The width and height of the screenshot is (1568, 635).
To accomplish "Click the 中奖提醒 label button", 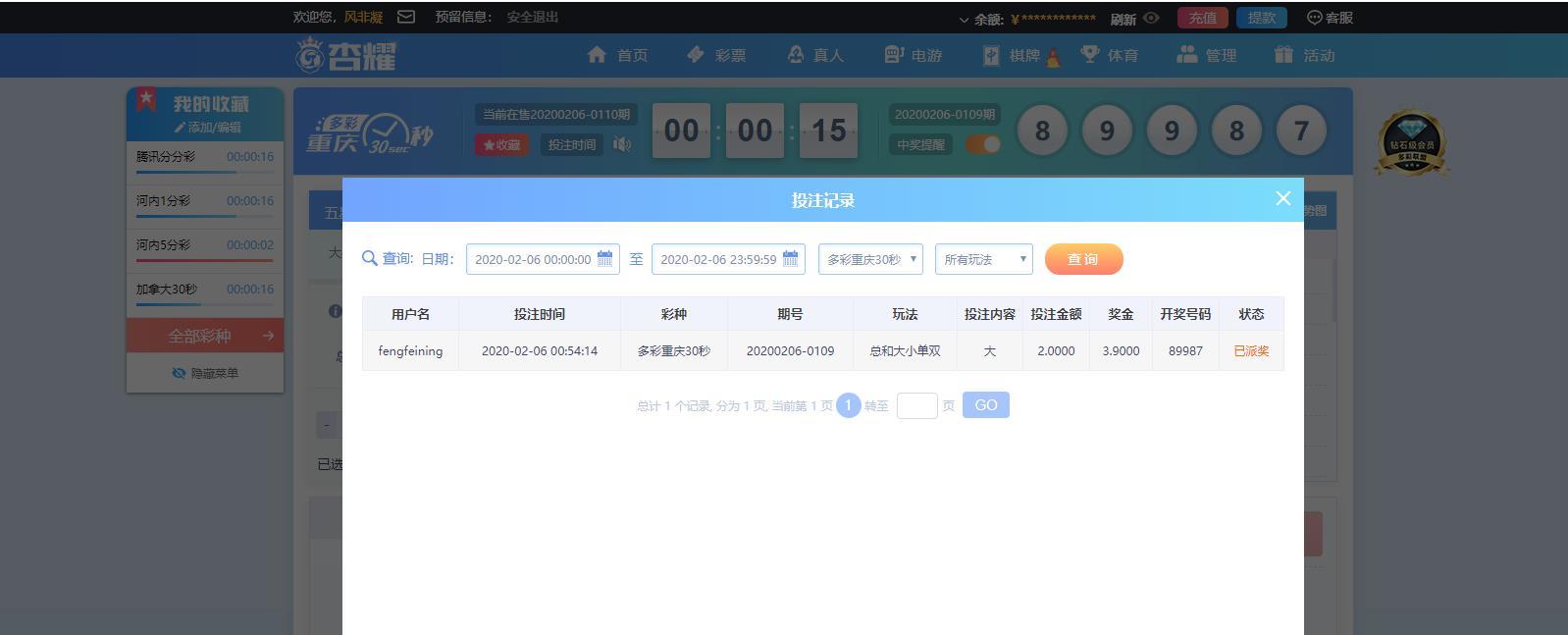I will (x=921, y=144).
